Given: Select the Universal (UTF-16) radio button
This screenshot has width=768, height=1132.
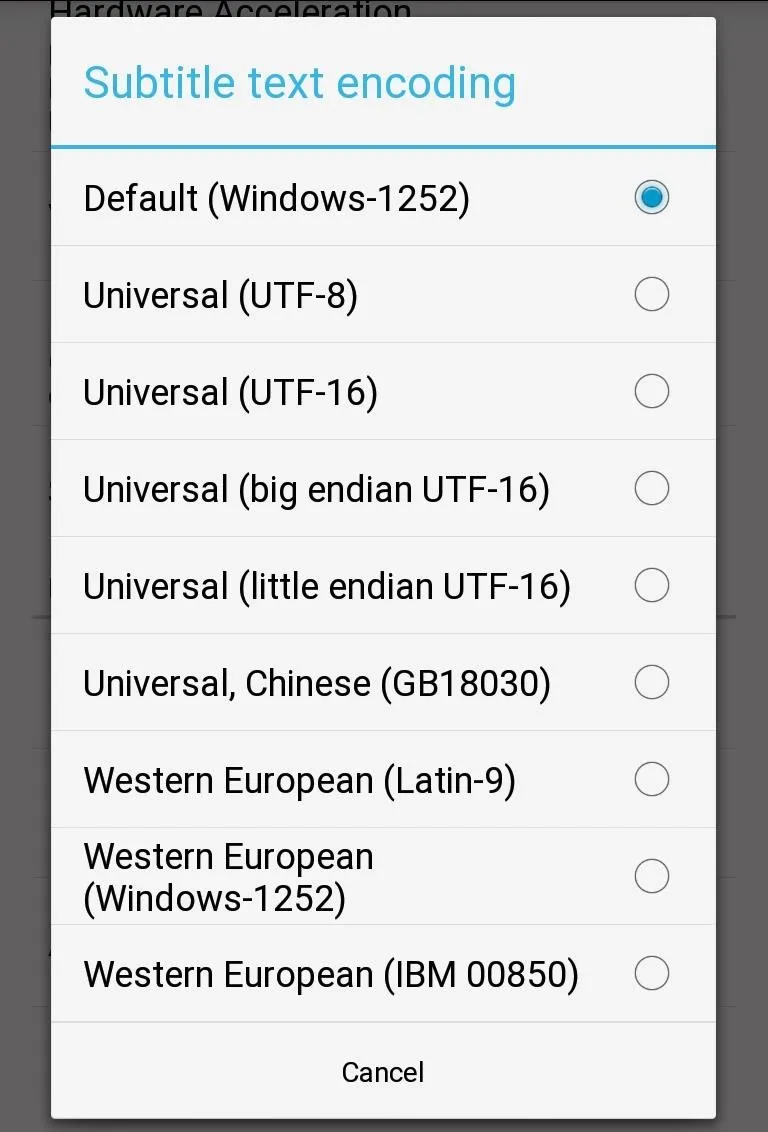Looking at the screenshot, I should pos(651,391).
